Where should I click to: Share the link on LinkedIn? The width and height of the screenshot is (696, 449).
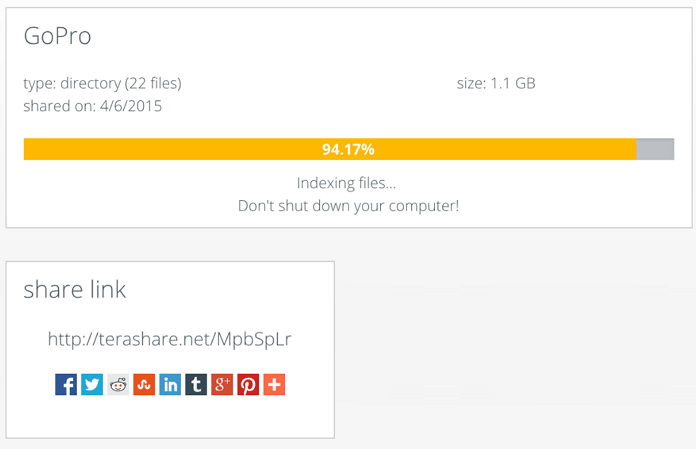tap(170, 384)
